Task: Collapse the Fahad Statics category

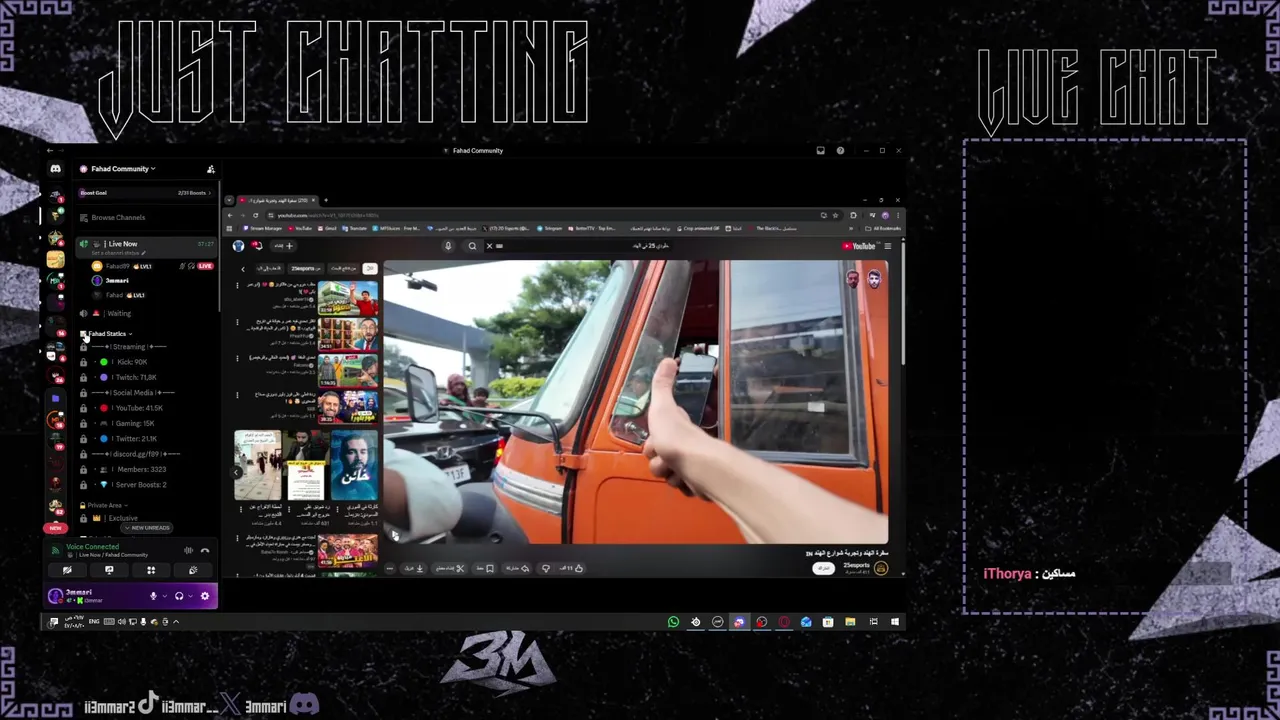Action: pos(108,334)
